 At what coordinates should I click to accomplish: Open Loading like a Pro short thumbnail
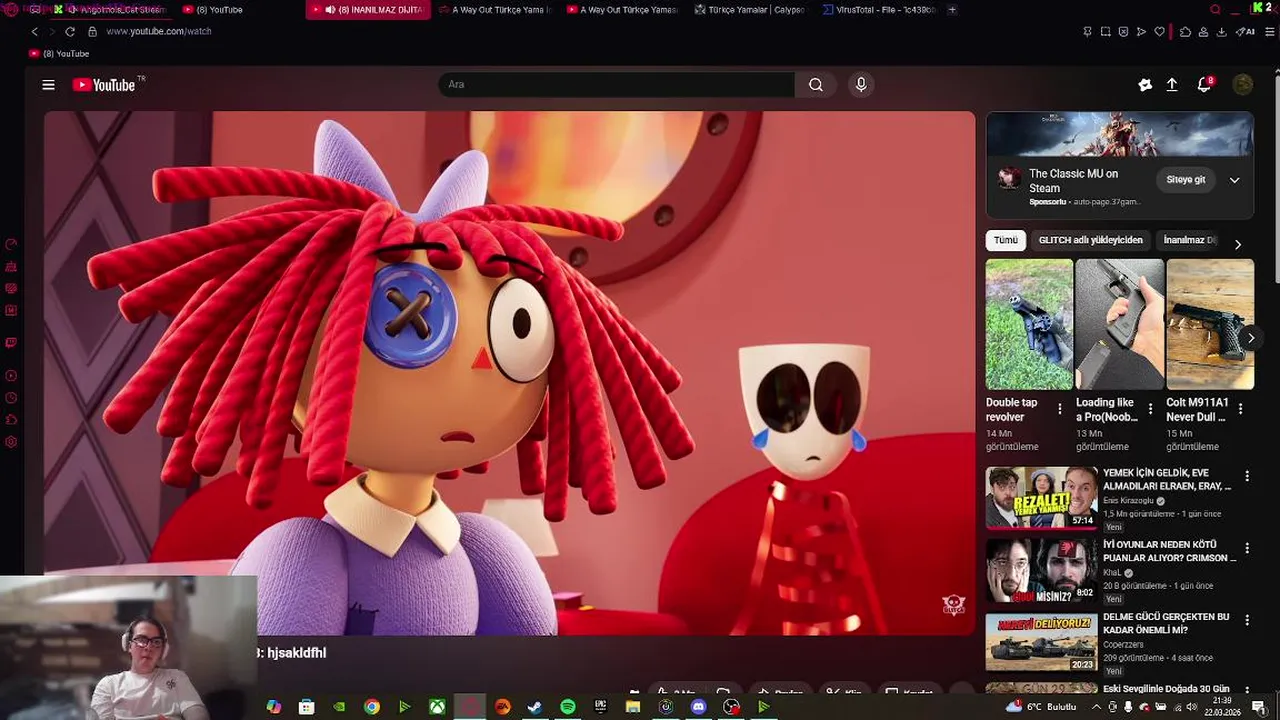click(1119, 324)
